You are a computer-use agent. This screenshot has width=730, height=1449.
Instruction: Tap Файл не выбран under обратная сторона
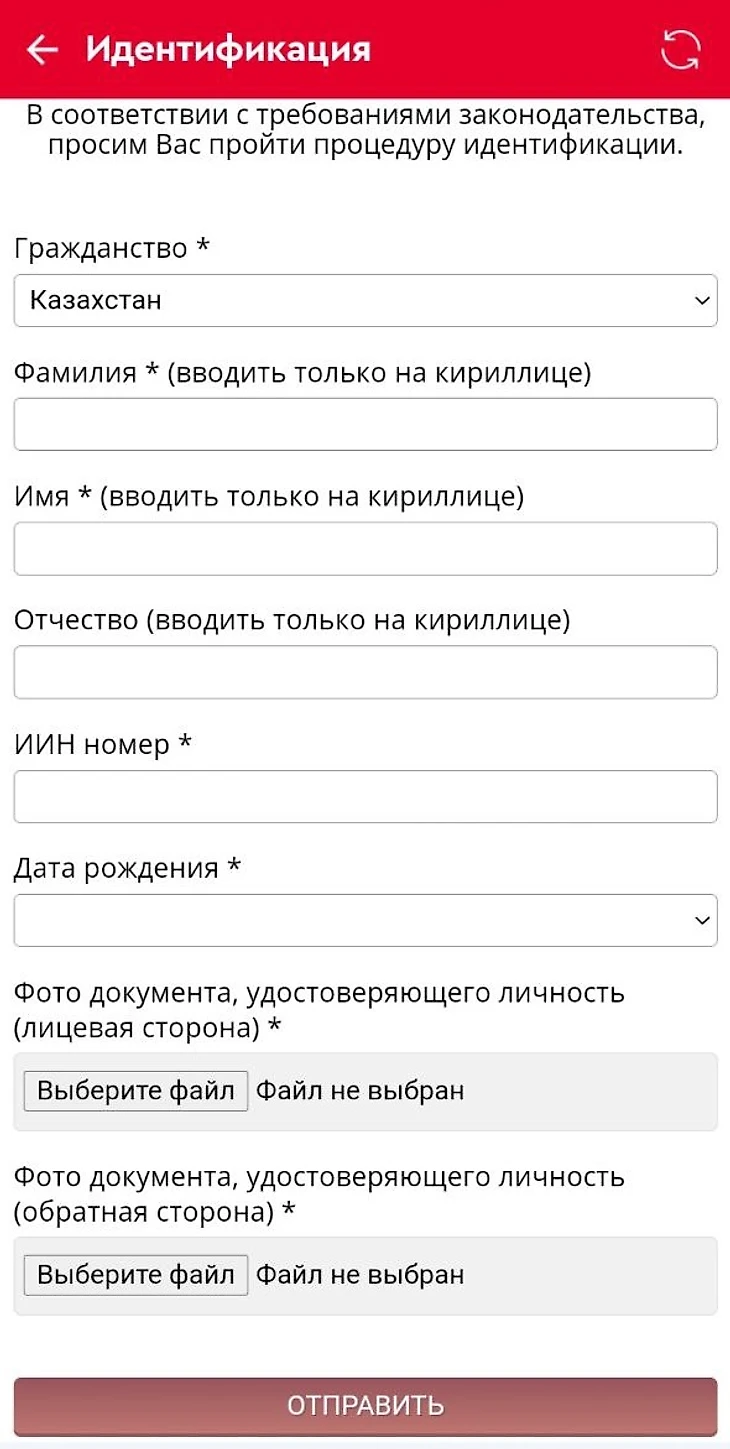(x=360, y=1275)
